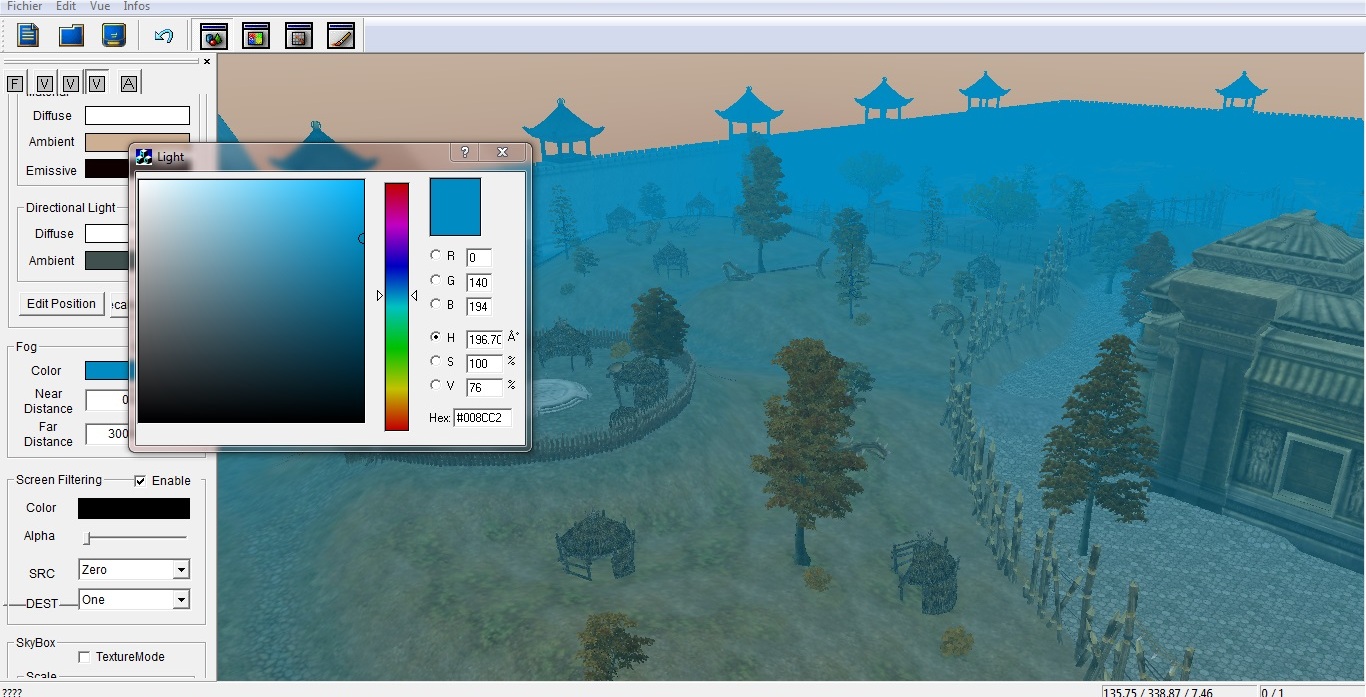
Task: Click the undo arrow icon
Action: click(x=164, y=36)
